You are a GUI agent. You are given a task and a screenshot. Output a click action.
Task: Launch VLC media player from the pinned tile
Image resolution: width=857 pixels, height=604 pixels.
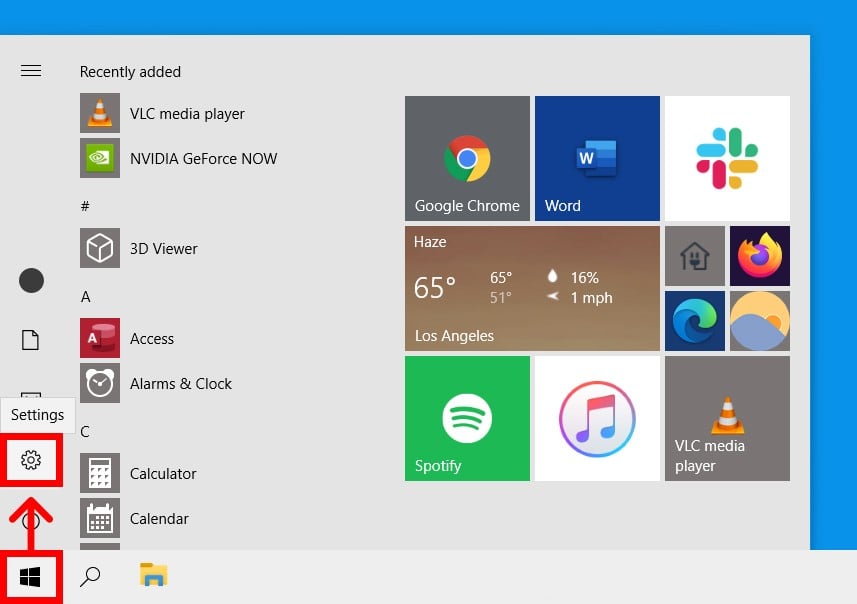click(x=727, y=418)
